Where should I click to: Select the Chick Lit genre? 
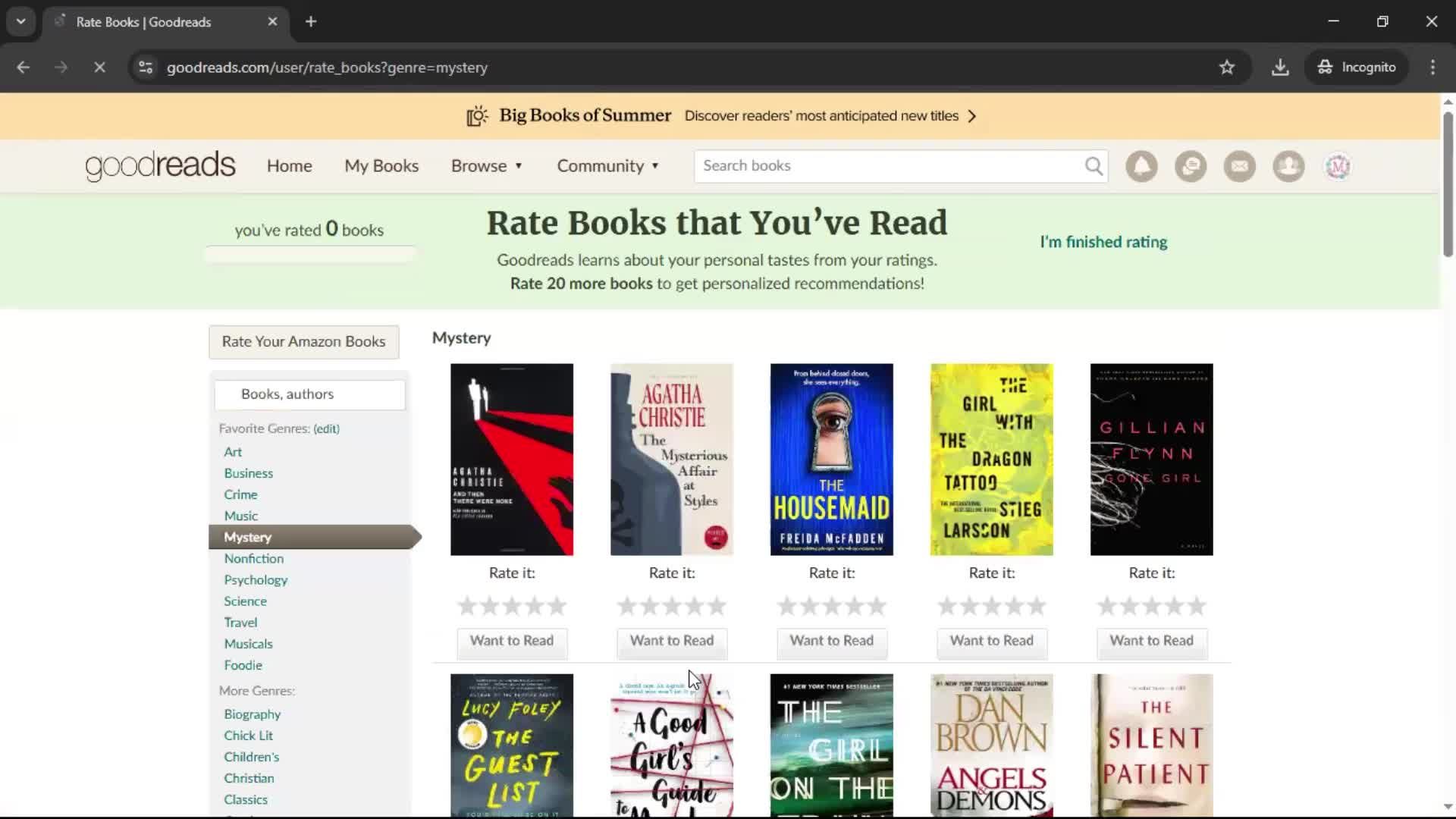pyautogui.click(x=248, y=736)
